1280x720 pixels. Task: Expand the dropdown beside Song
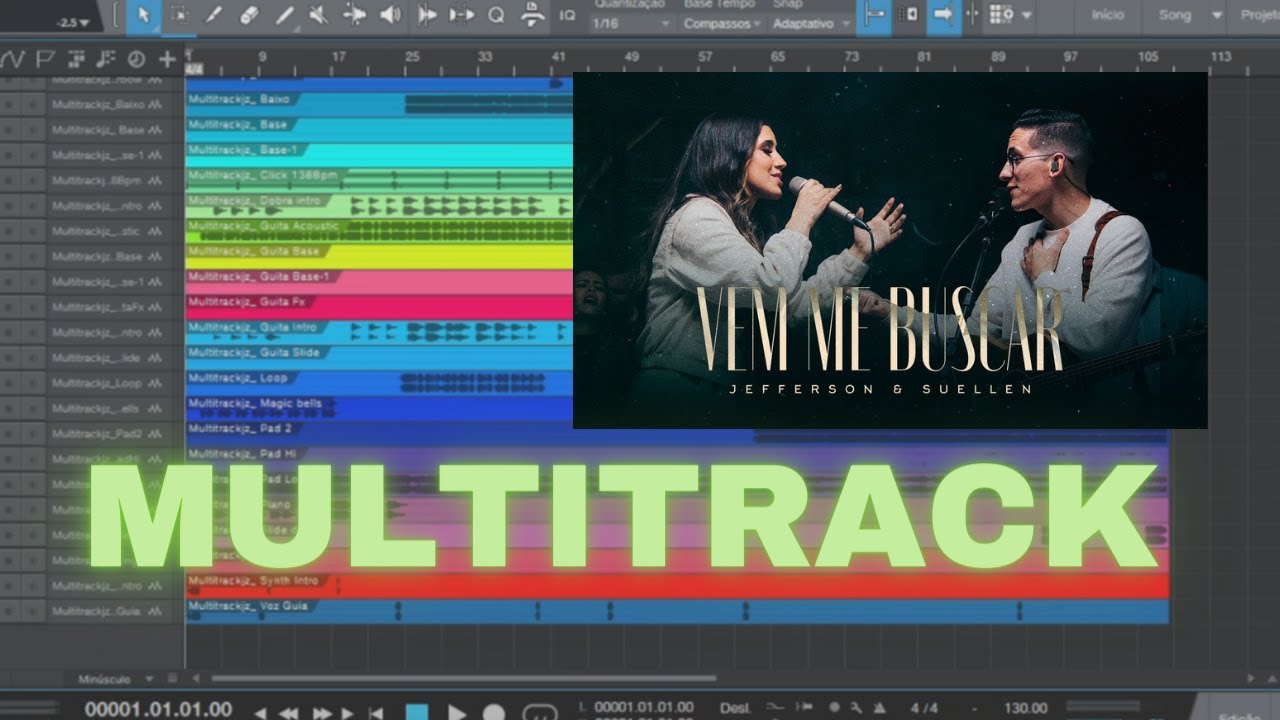coord(1216,15)
